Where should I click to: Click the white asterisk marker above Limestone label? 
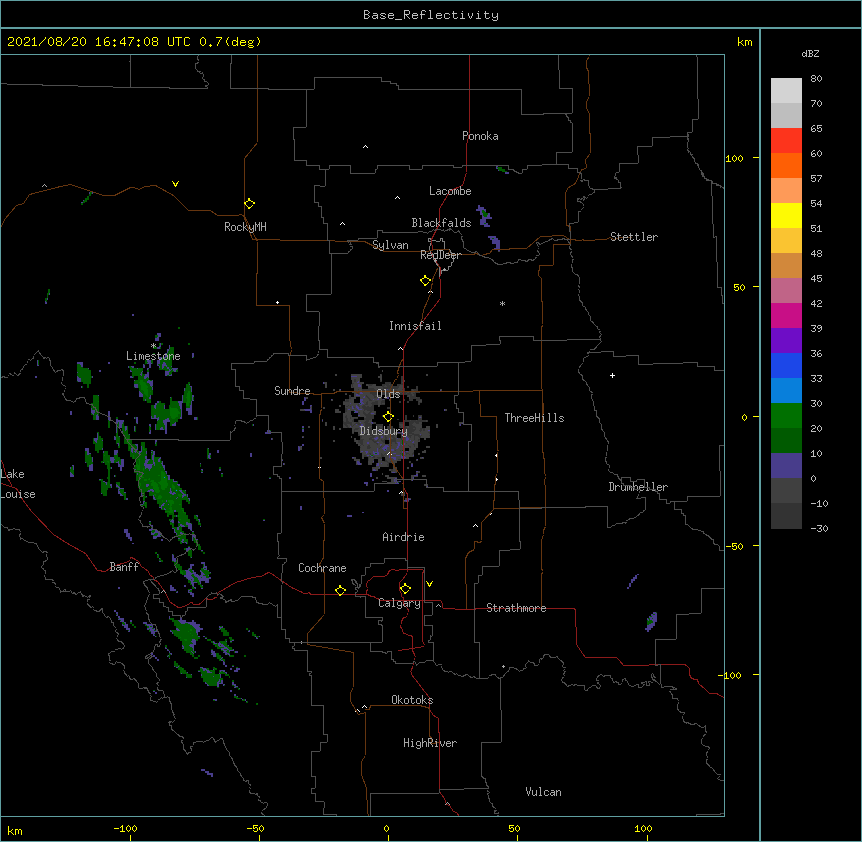[x=153, y=346]
